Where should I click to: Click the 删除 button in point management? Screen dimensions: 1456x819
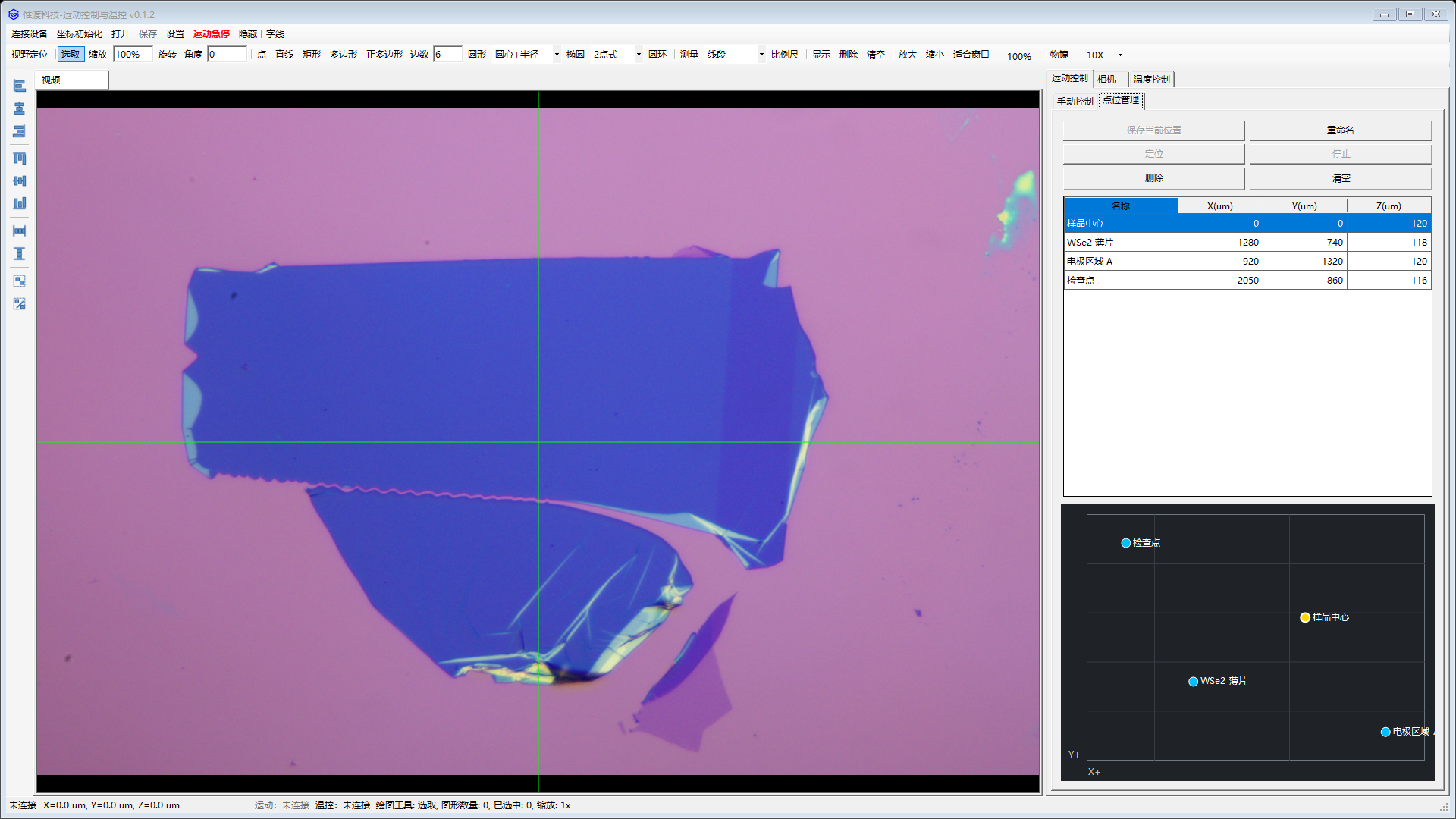(1153, 178)
